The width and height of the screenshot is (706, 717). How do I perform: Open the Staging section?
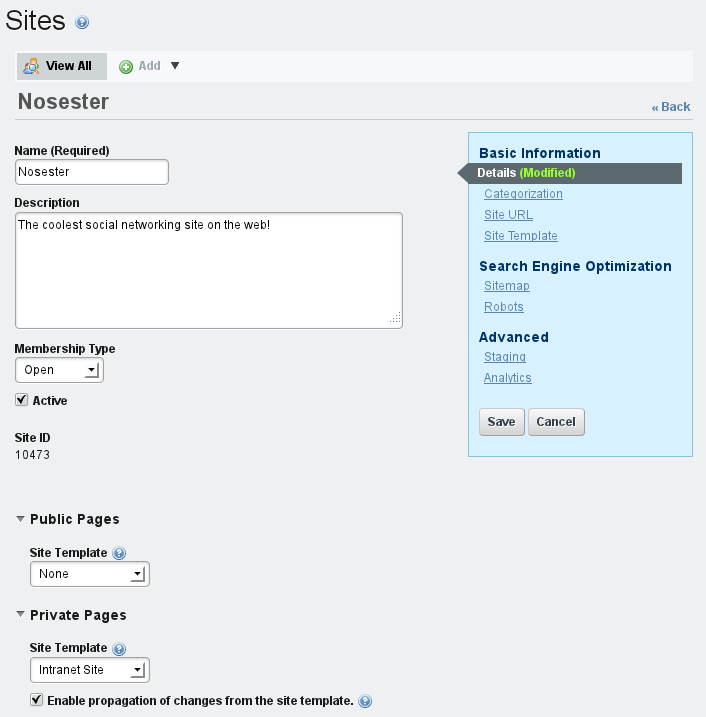pyautogui.click(x=505, y=357)
